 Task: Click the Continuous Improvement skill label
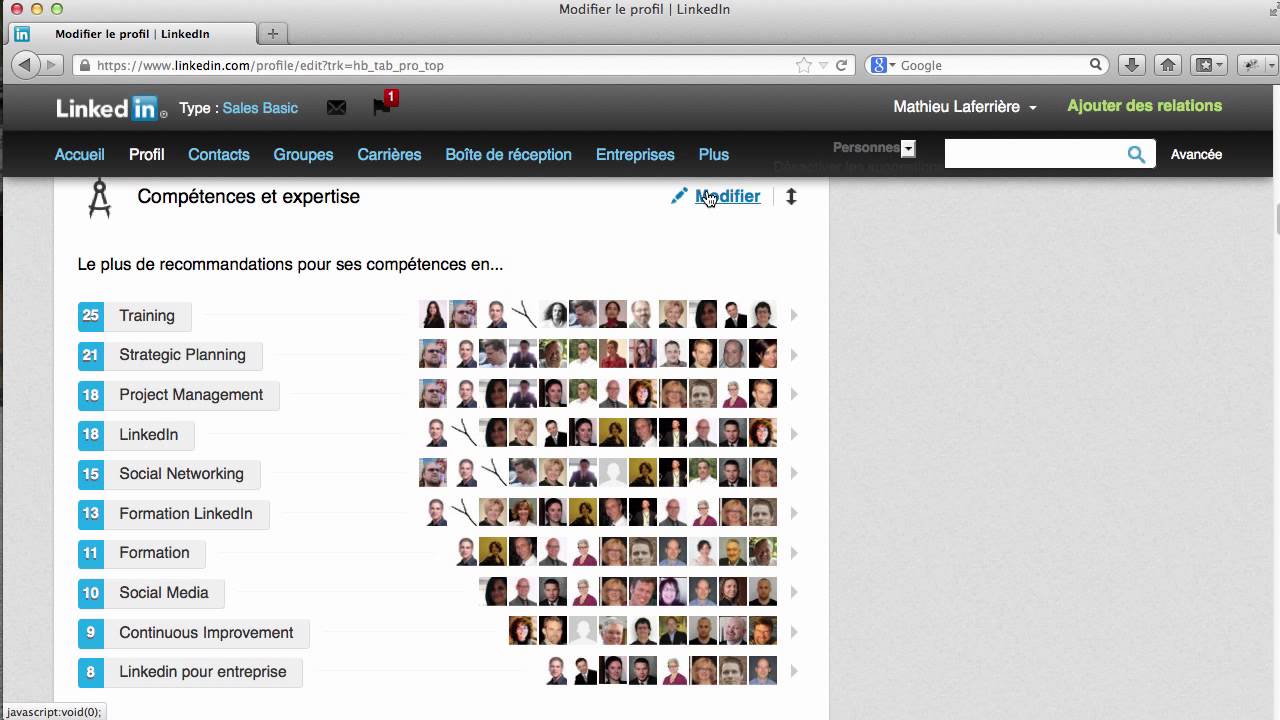coord(206,633)
